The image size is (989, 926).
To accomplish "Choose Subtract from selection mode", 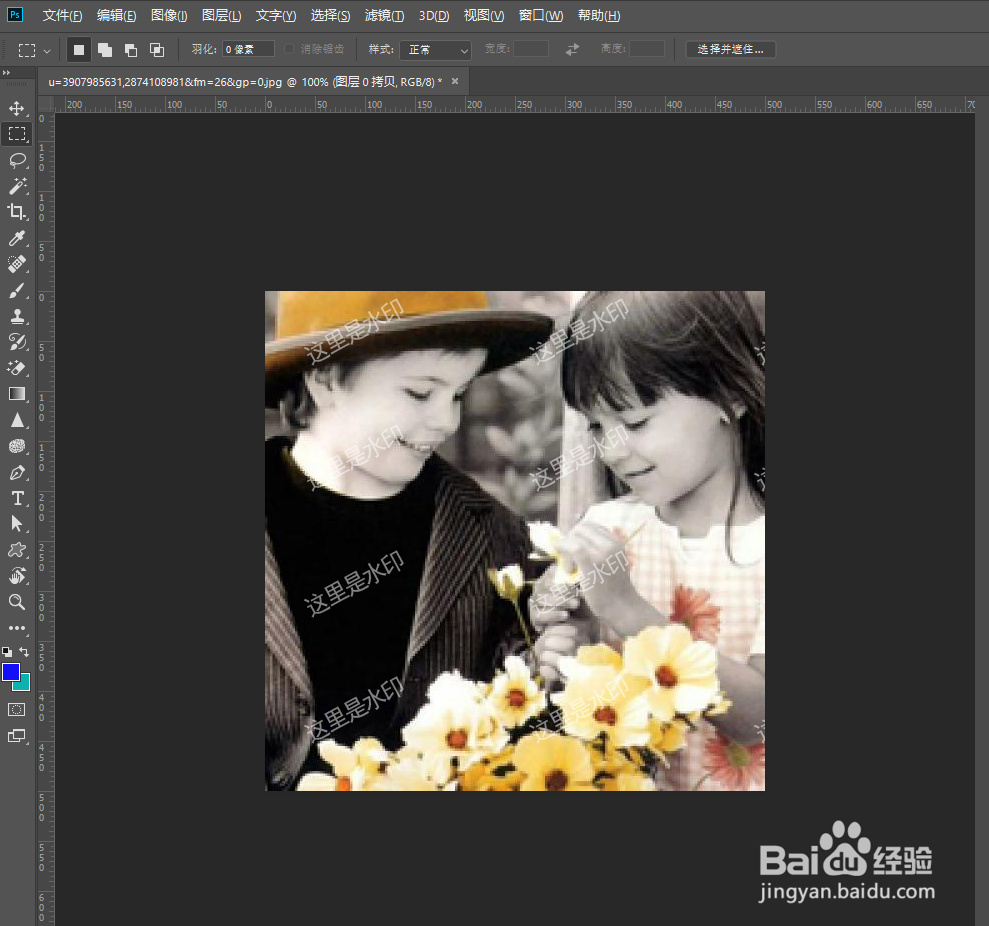I will pyautogui.click(x=131, y=50).
